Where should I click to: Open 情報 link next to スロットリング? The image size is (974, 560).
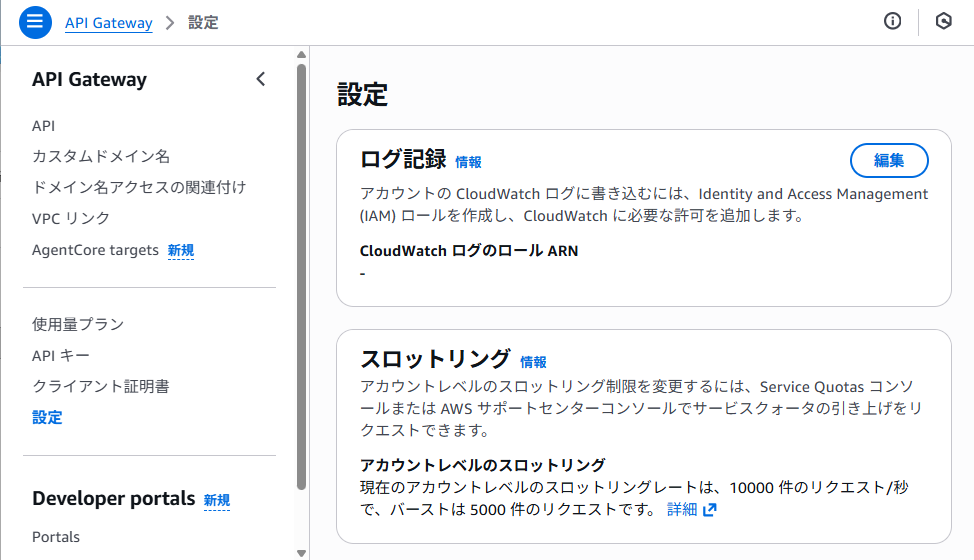point(533,362)
